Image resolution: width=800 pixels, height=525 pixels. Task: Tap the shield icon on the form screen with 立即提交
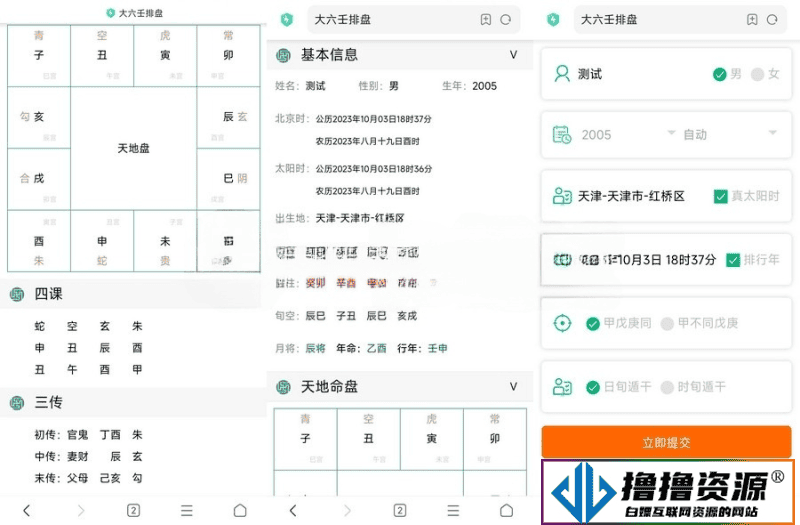(x=553, y=19)
